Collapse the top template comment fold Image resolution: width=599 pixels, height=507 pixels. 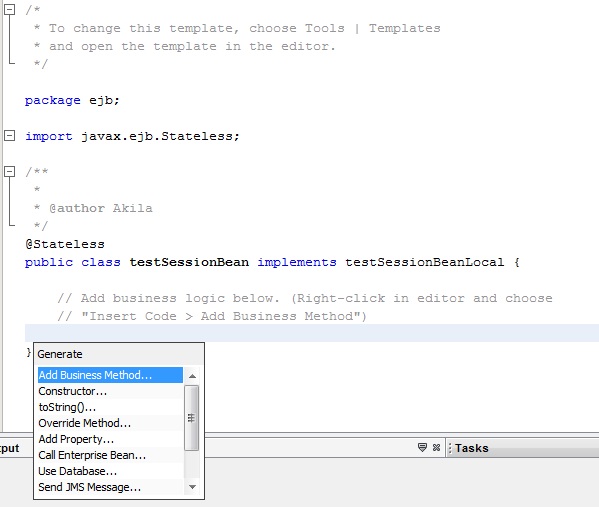coord(10,9)
